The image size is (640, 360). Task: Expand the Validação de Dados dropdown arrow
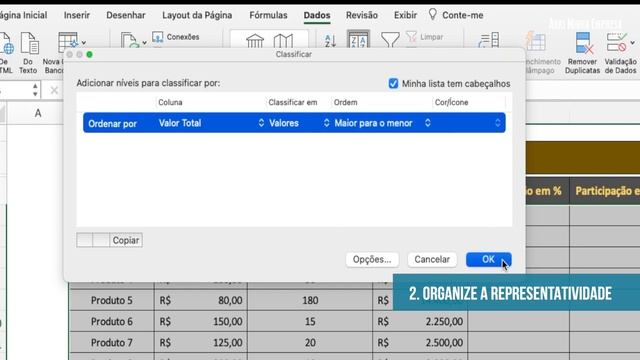(632, 42)
